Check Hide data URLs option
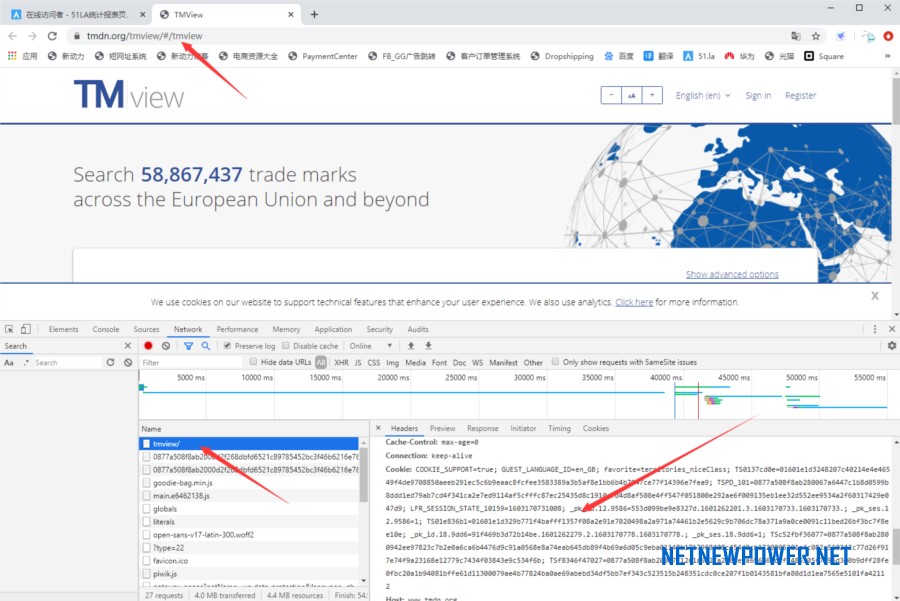 [253, 362]
